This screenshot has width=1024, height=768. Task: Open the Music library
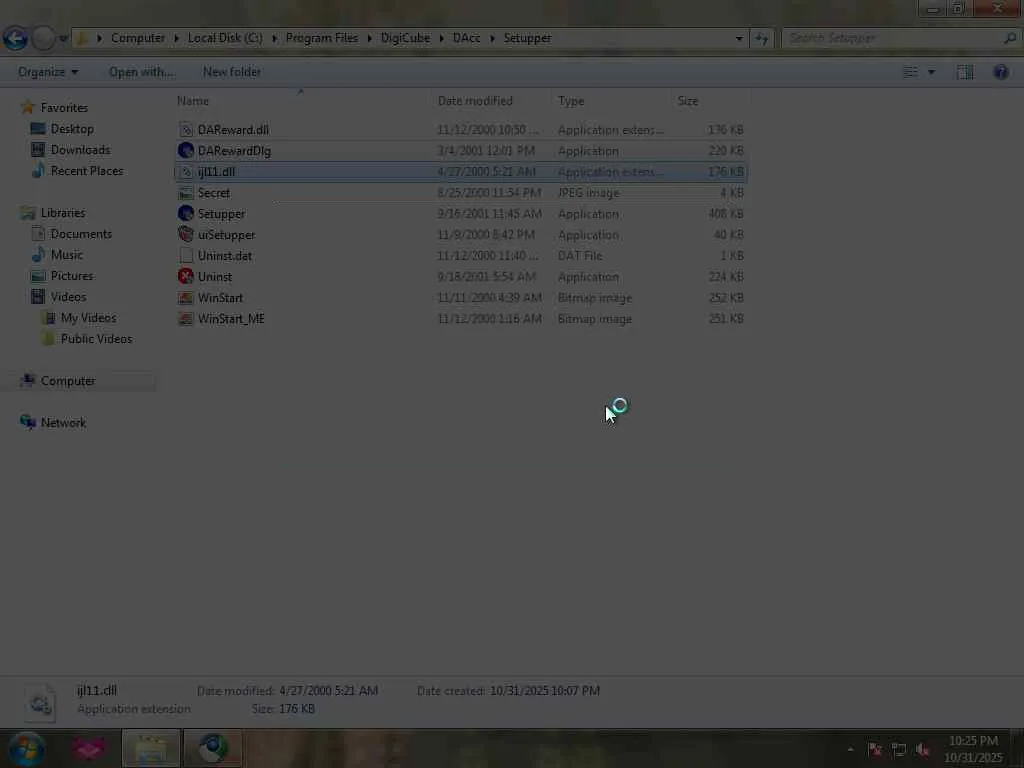click(67, 255)
